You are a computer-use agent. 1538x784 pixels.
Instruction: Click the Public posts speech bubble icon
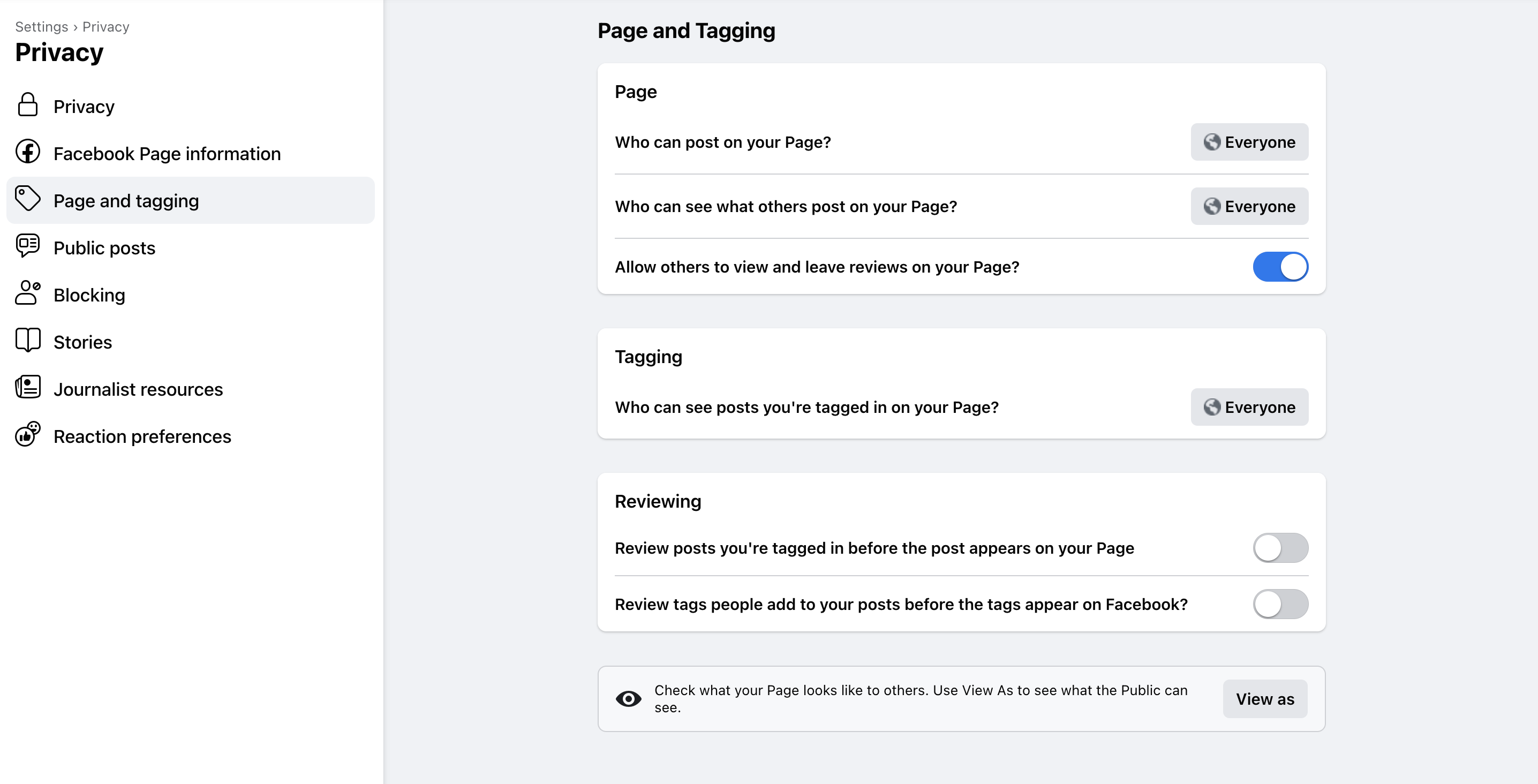27,246
